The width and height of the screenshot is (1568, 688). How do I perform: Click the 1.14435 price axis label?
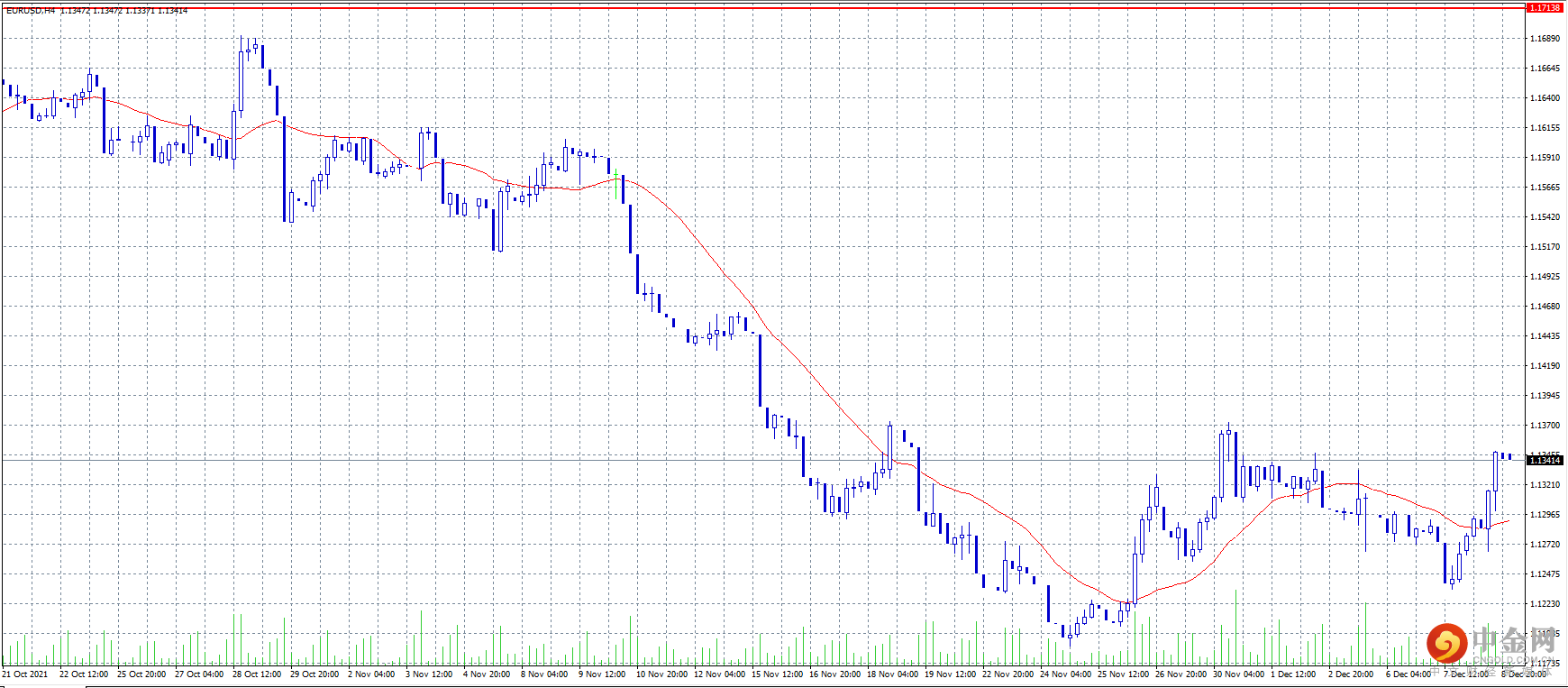1545,336
